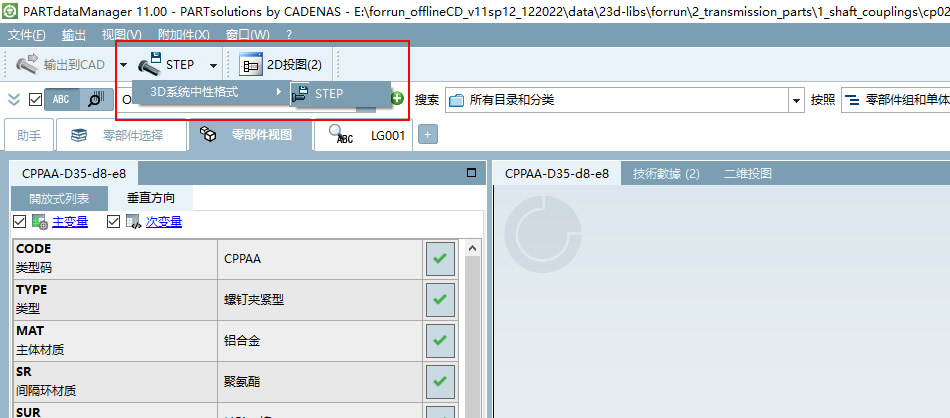Screen dimensions: 950x418
Task: Maximize the CPPAA-D35-d8-e8 table panel
Action: [x=471, y=173]
